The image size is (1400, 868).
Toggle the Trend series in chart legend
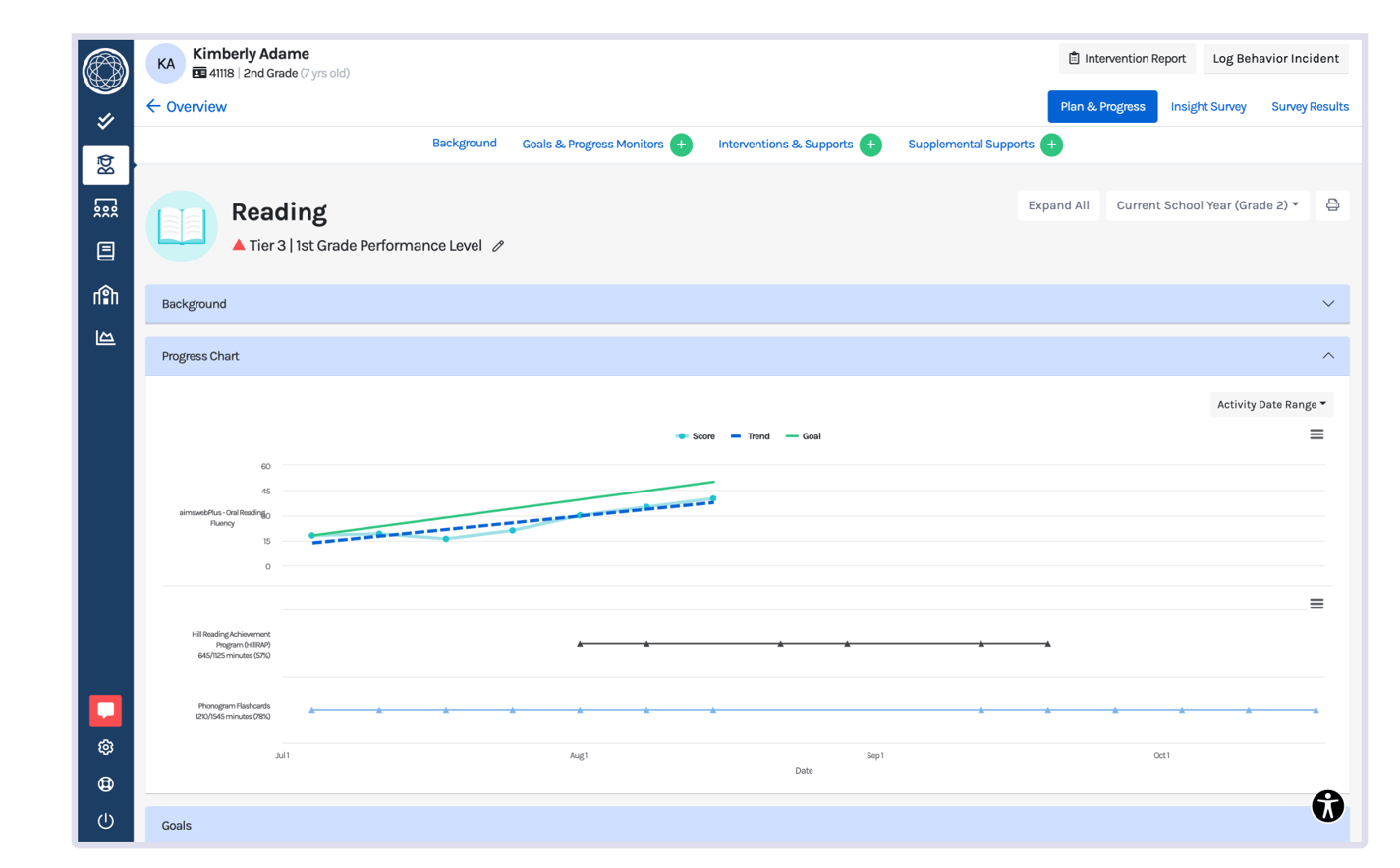751,436
